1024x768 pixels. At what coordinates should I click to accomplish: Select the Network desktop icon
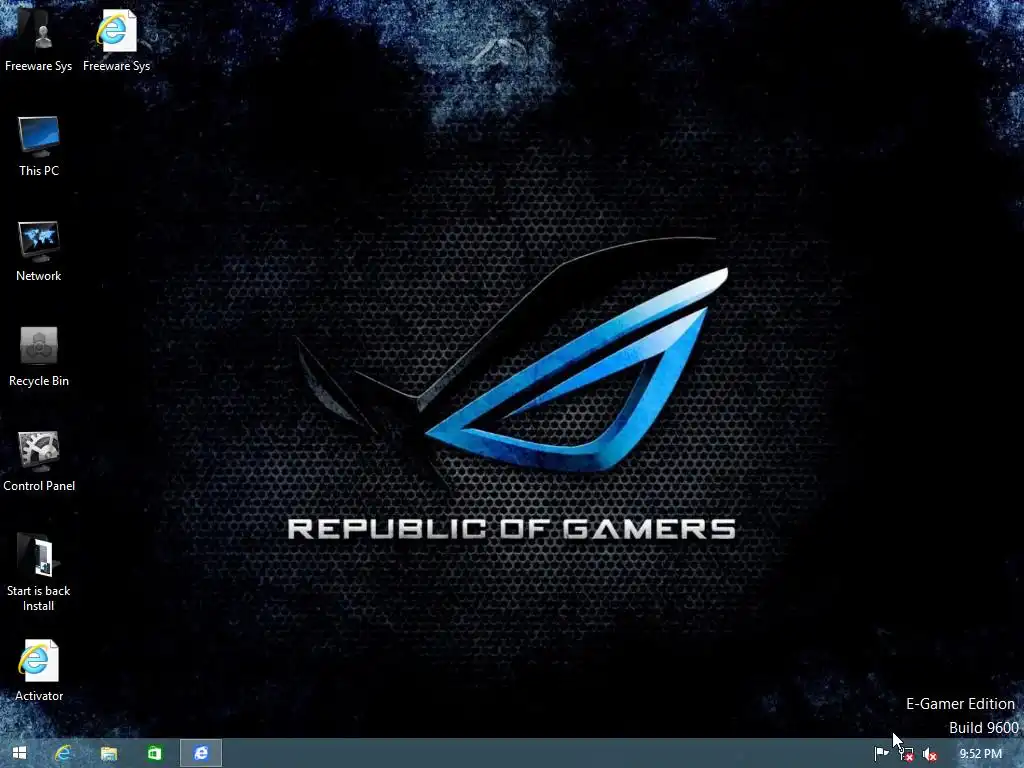point(39,251)
